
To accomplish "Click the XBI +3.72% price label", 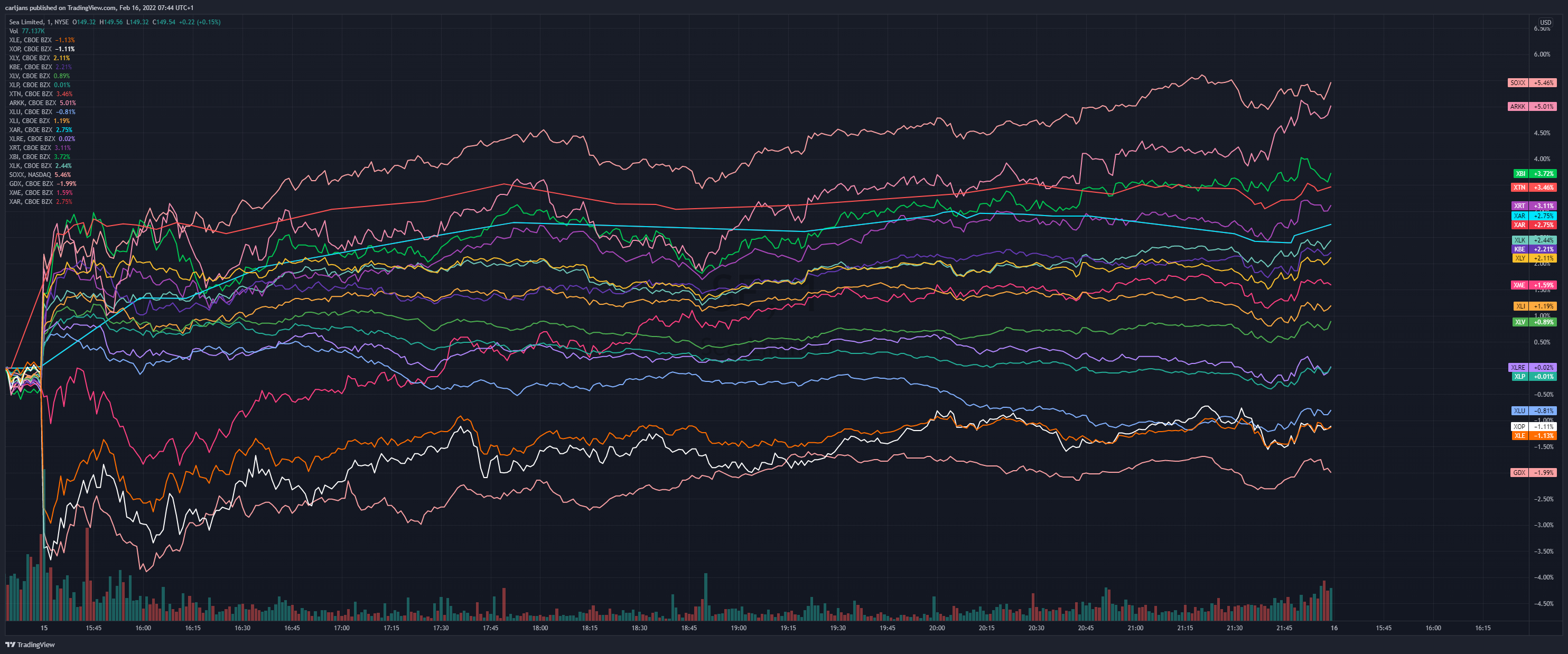I will point(1535,174).
